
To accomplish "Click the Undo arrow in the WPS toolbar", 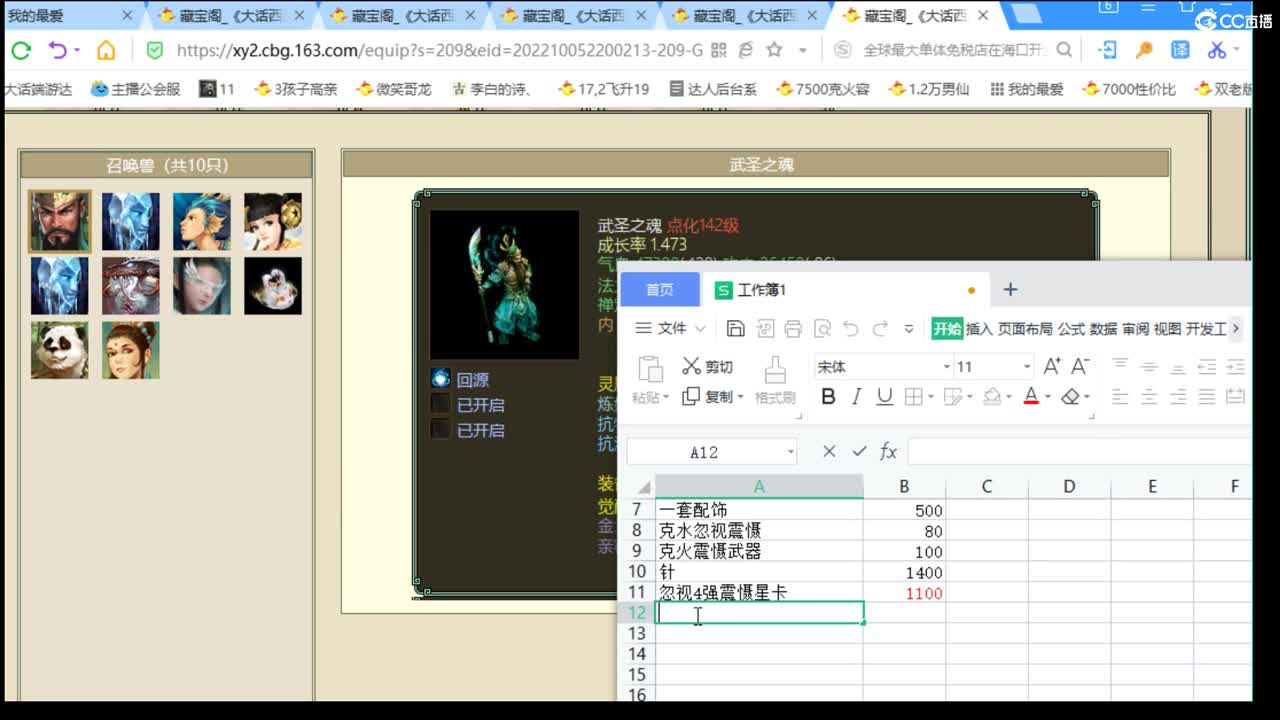I will click(851, 328).
